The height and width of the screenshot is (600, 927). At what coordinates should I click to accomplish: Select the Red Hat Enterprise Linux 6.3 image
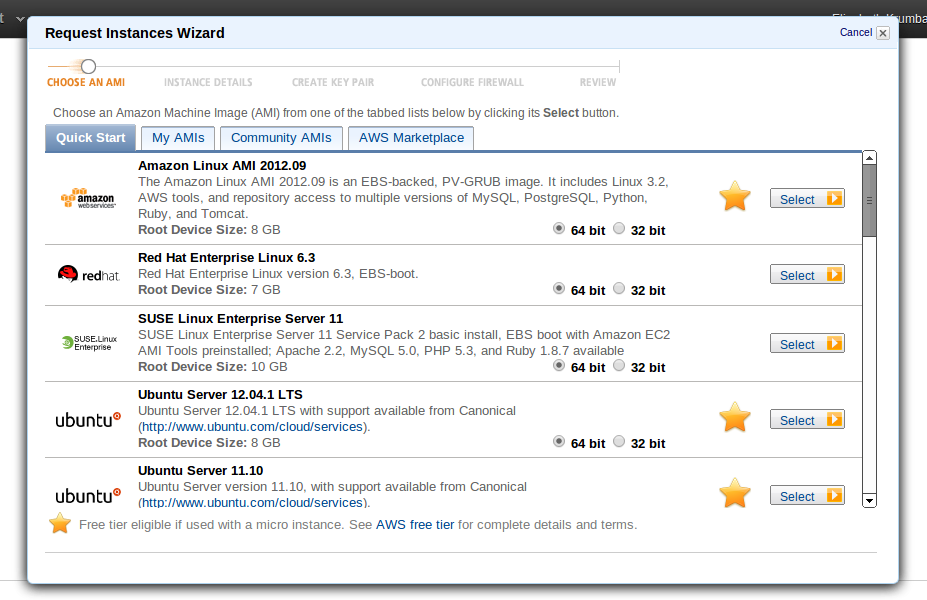pos(807,274)
